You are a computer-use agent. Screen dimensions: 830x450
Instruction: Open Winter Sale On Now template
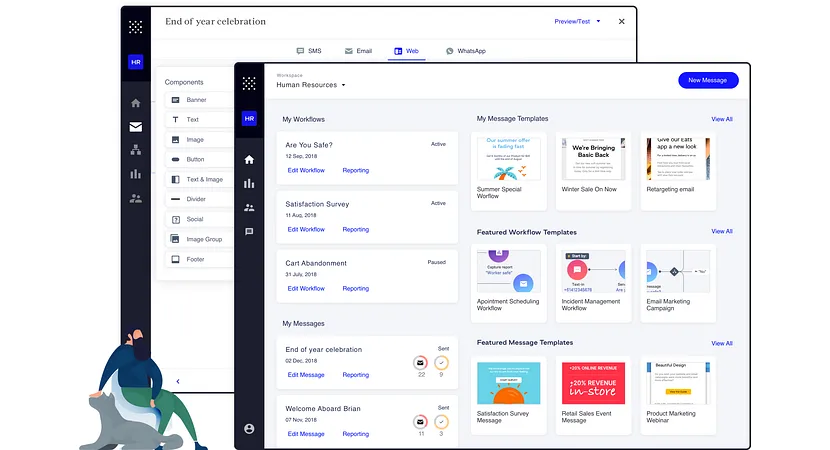click(593, 171)
